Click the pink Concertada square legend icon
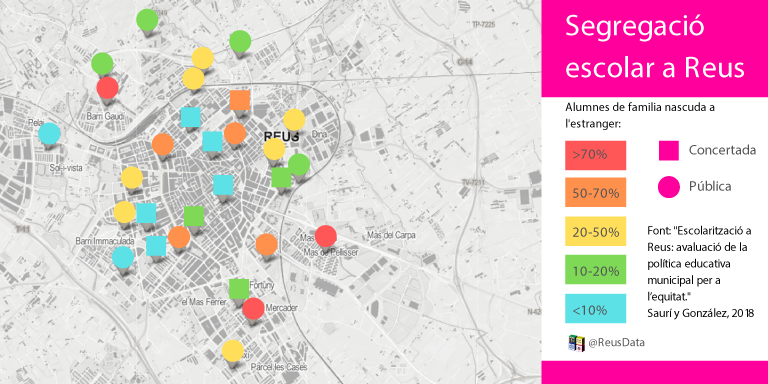 669,150
